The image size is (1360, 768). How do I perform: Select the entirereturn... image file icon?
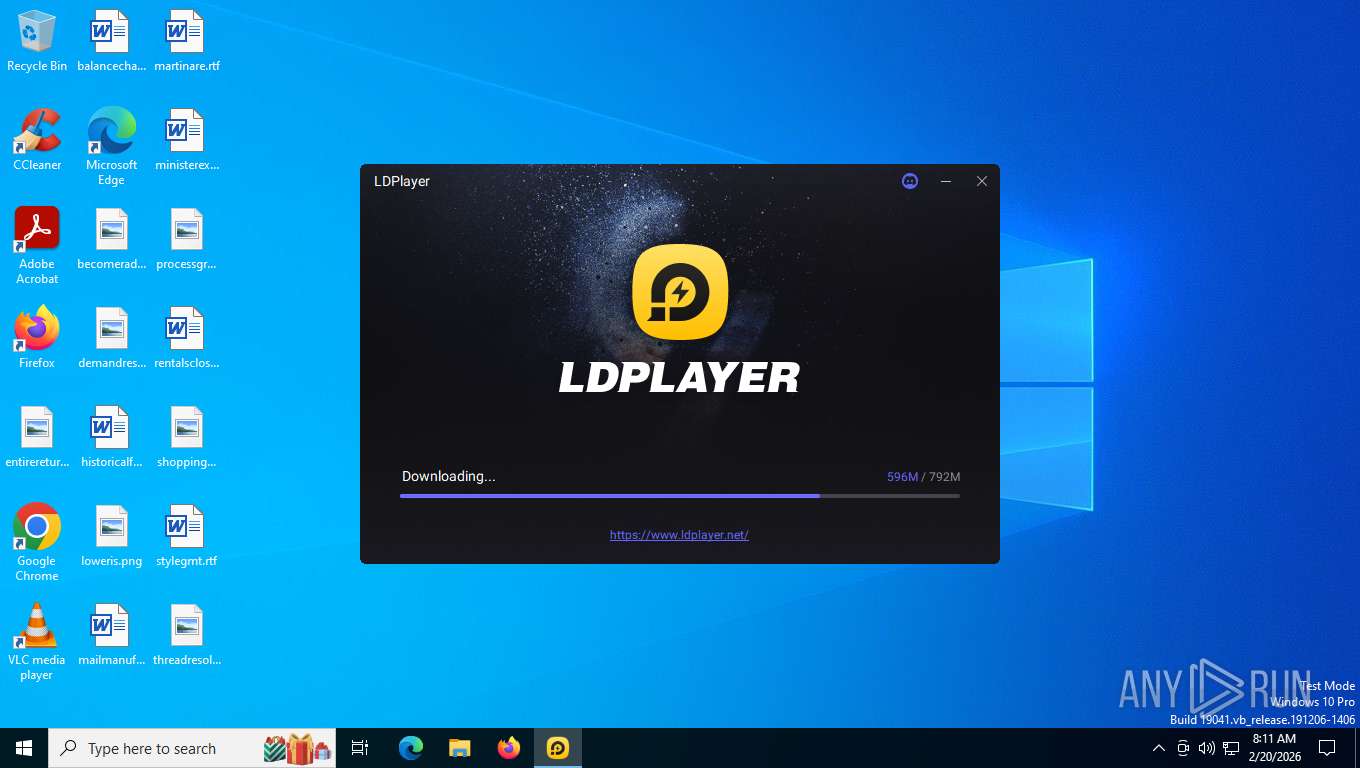point(37,437)
